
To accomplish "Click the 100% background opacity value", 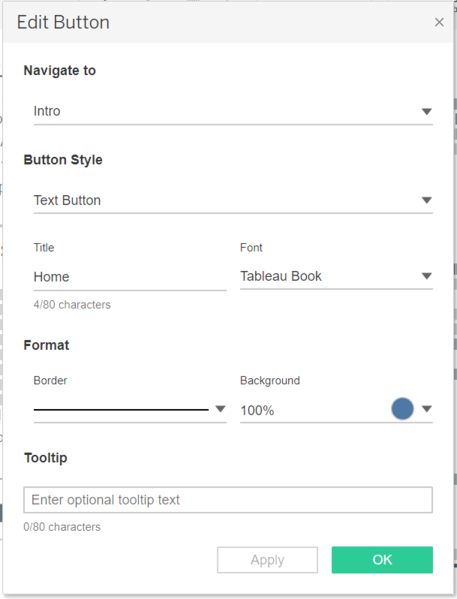I will pyautogui.click(x=257, y=410).
